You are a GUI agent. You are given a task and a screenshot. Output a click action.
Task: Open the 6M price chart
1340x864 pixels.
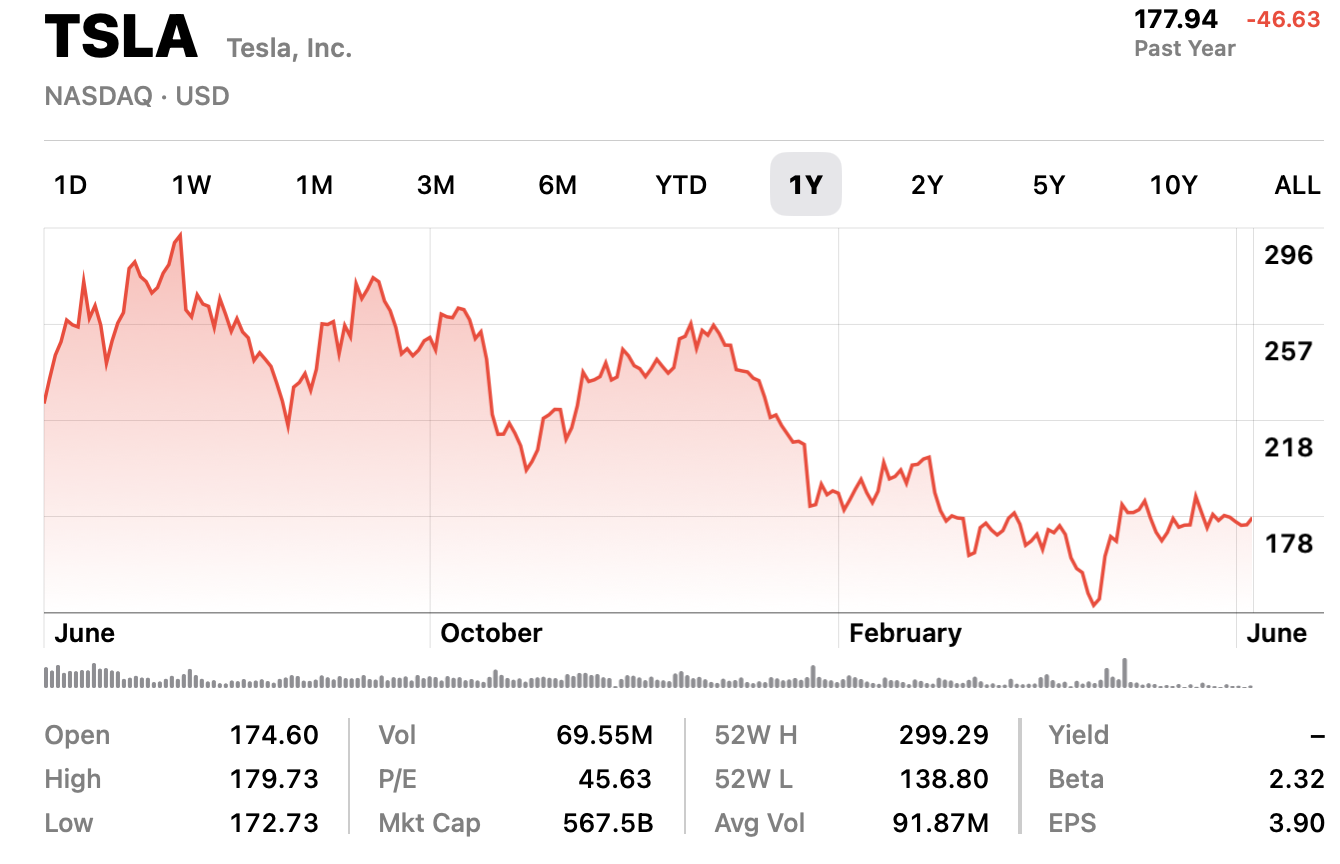[557, 184]
